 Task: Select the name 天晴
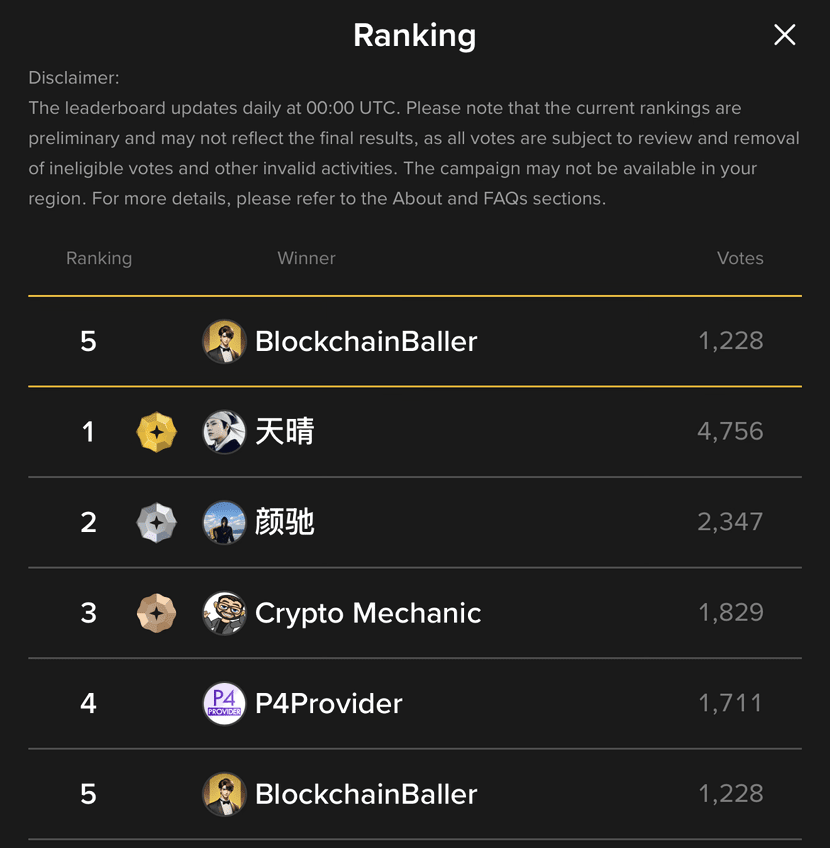click(x=284, y=432)
